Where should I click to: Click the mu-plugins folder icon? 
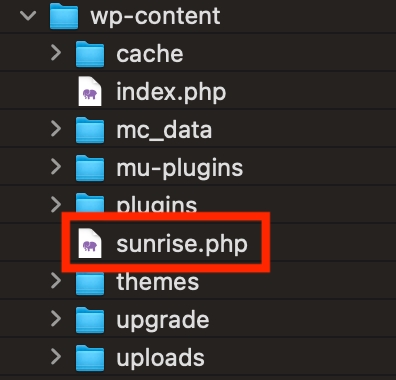pyautogui.click(x=90, y=168)
